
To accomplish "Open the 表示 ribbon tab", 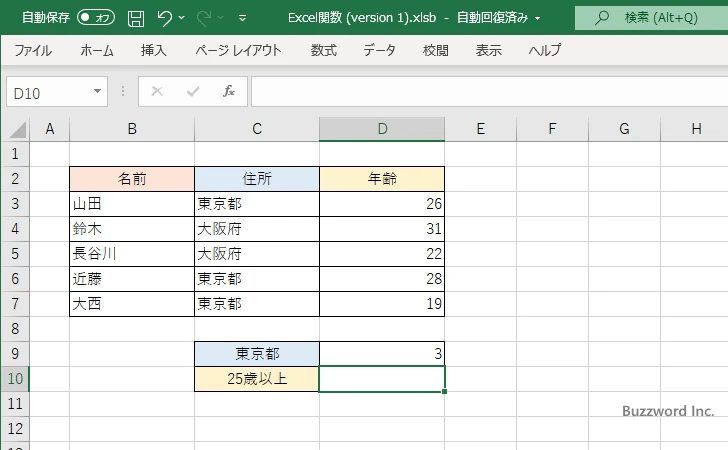I will (488, 50).
